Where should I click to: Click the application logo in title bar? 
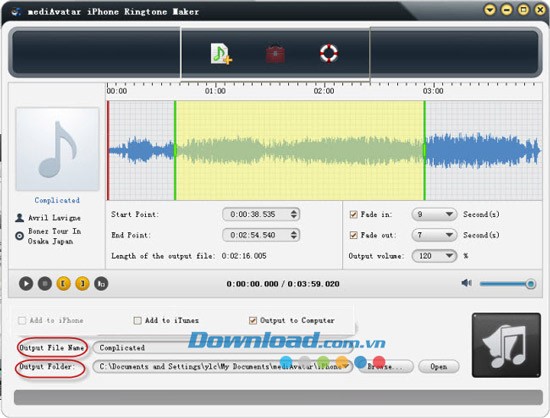coord(16,12)
